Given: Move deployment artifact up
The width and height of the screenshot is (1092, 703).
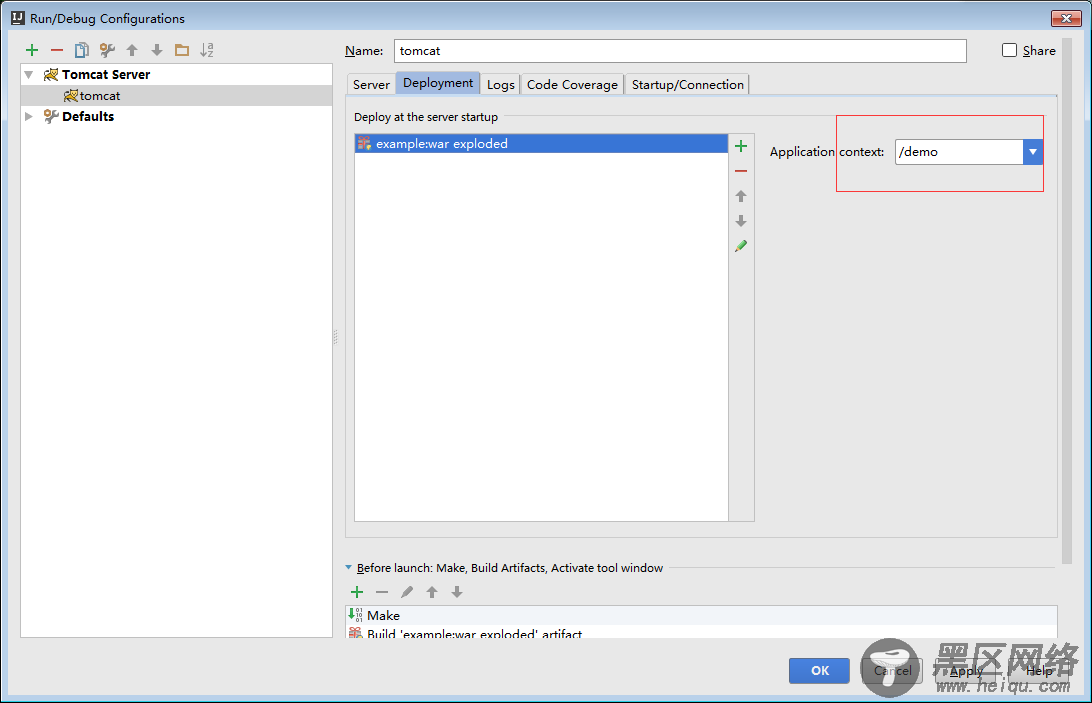Looking at the screenshot, I should tap(741, 196).
